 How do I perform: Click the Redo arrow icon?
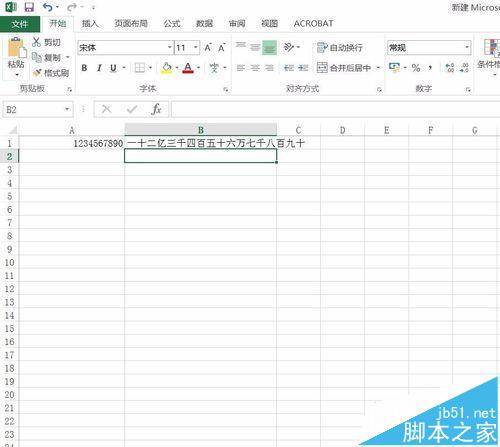pos(72,7)
